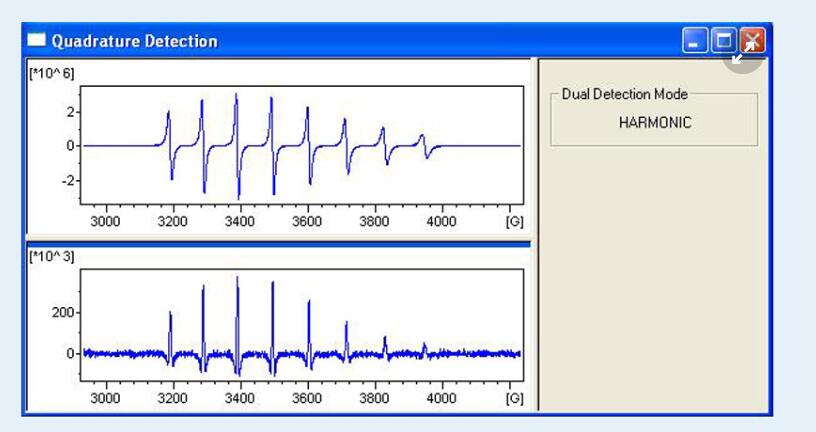Click the Quadrature Detection title bar text
The width and height of the screenshot is (816, 432).
134,41
